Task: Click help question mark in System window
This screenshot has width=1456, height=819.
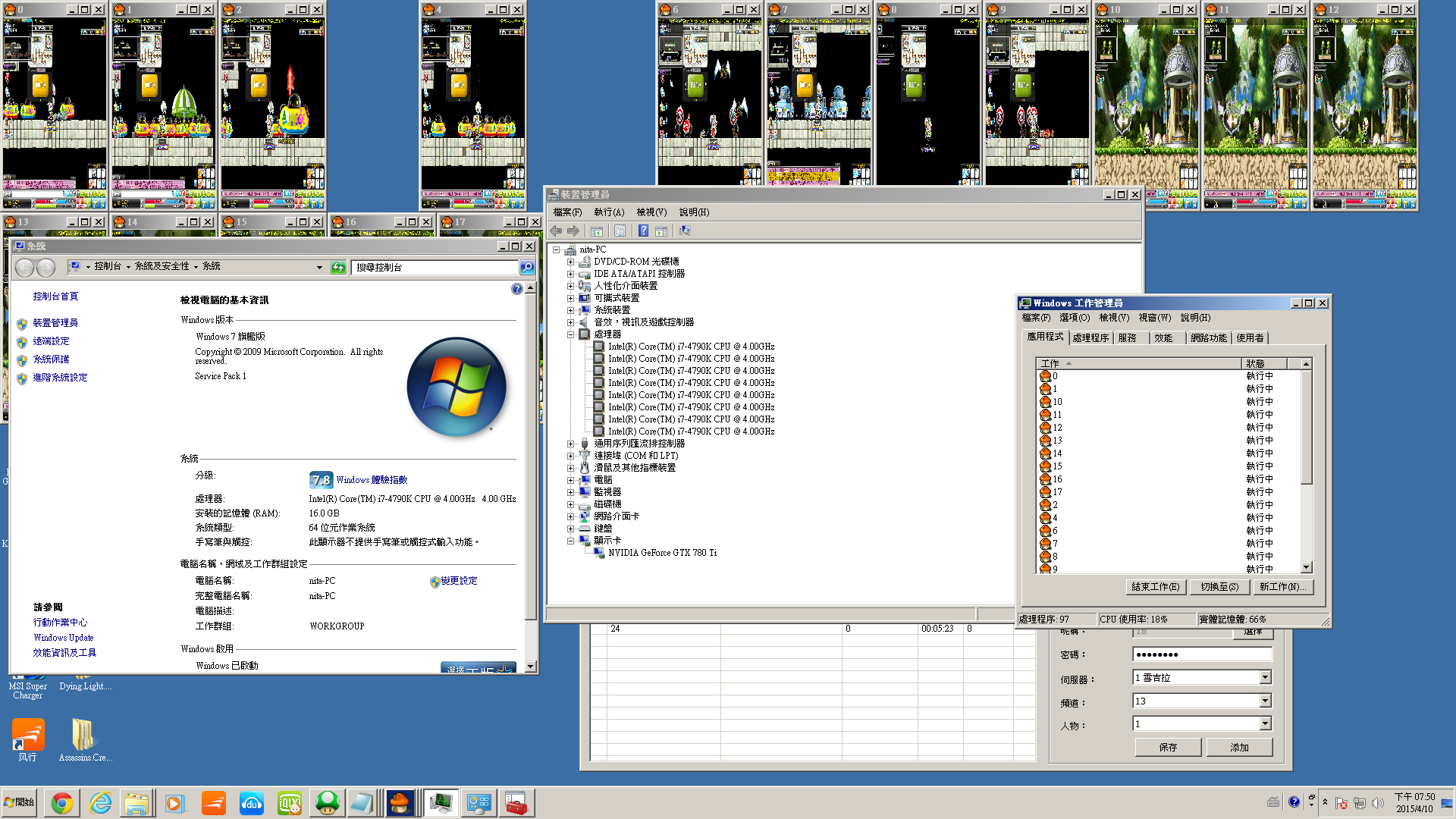Action: (516, 289)
